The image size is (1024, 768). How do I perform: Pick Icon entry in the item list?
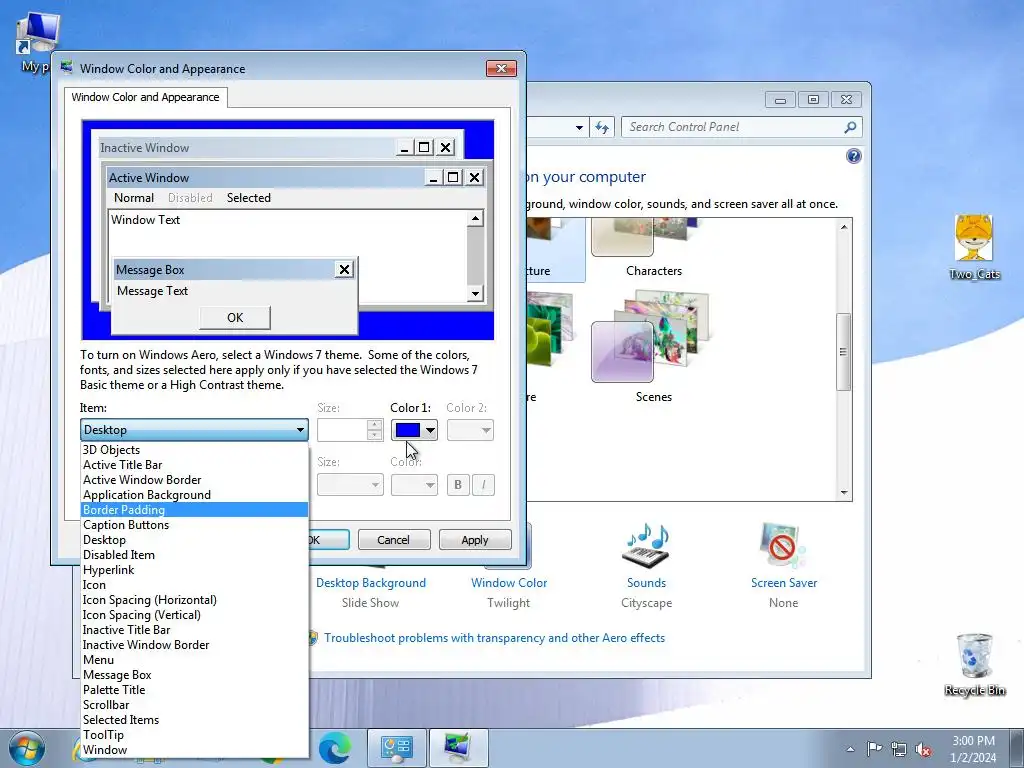coord(194,585)
